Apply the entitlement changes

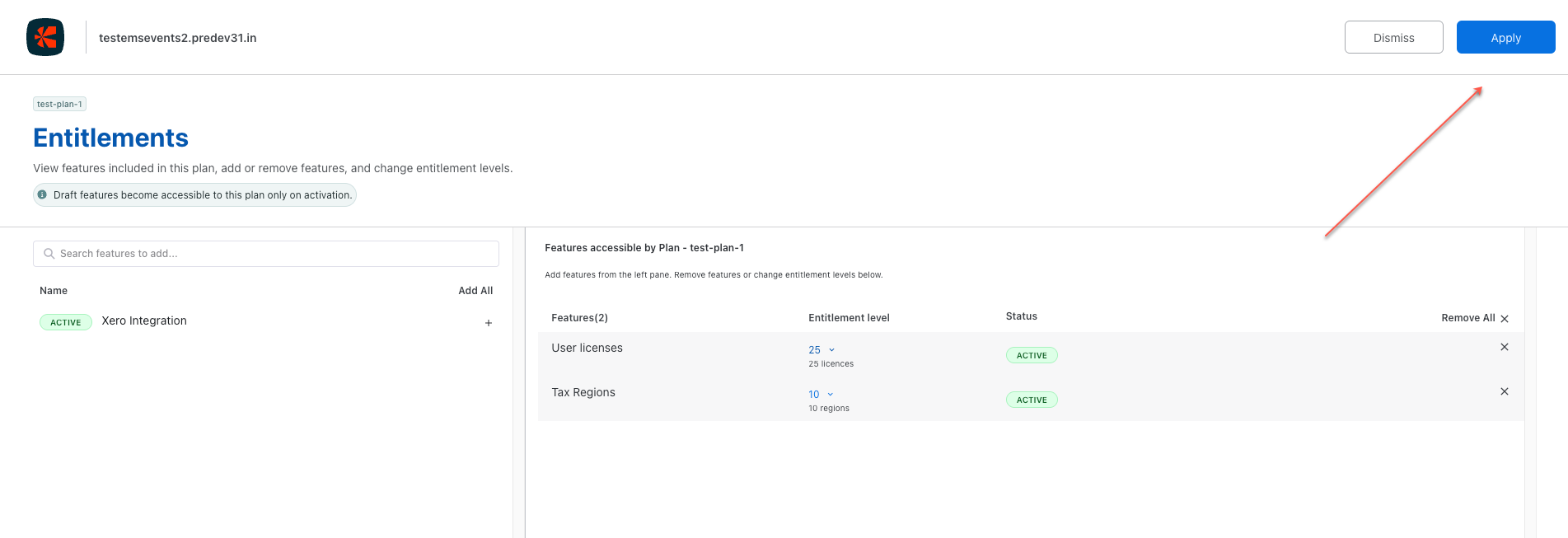coord(1505,37)
